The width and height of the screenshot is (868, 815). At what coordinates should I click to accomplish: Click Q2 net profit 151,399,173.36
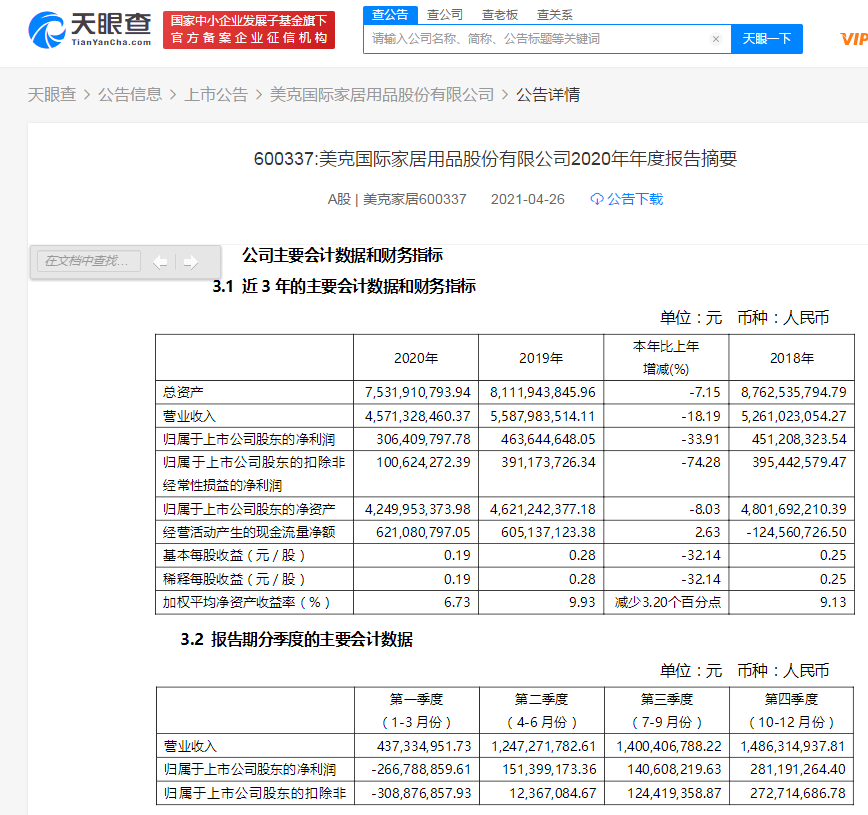click(549, 770)
